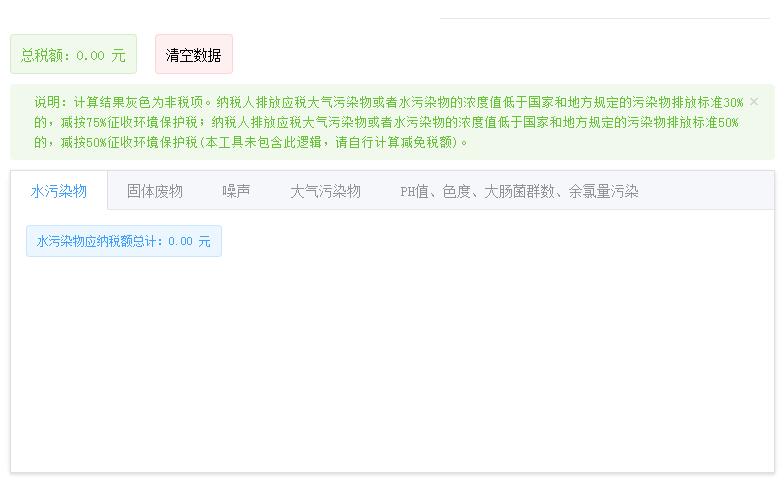784x484 pixels.
Task: Click the 元 unit in the 总税额 box
Action: tap(119, 55)
